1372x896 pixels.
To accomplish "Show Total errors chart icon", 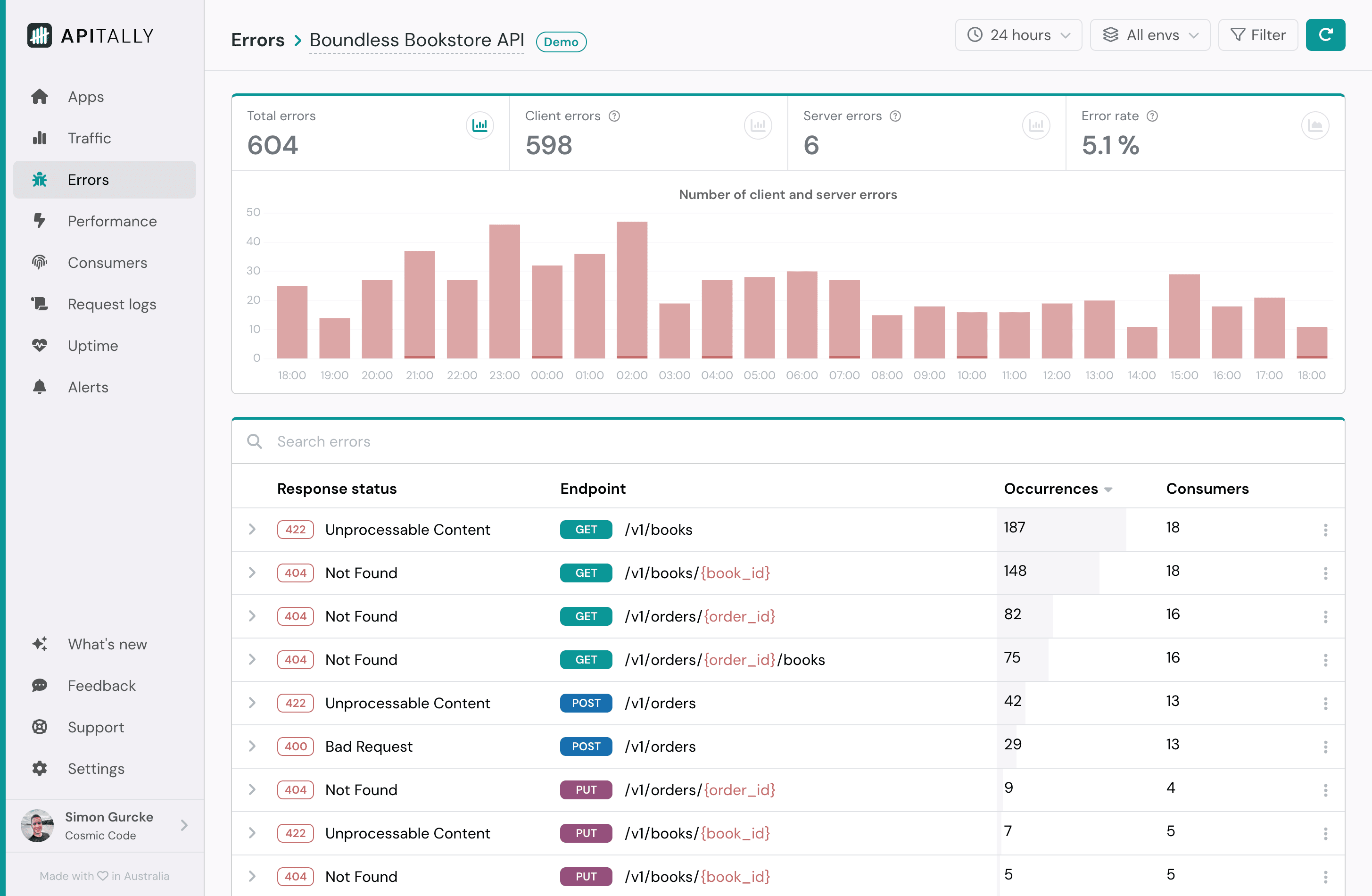I will click(x=479, y=125).
